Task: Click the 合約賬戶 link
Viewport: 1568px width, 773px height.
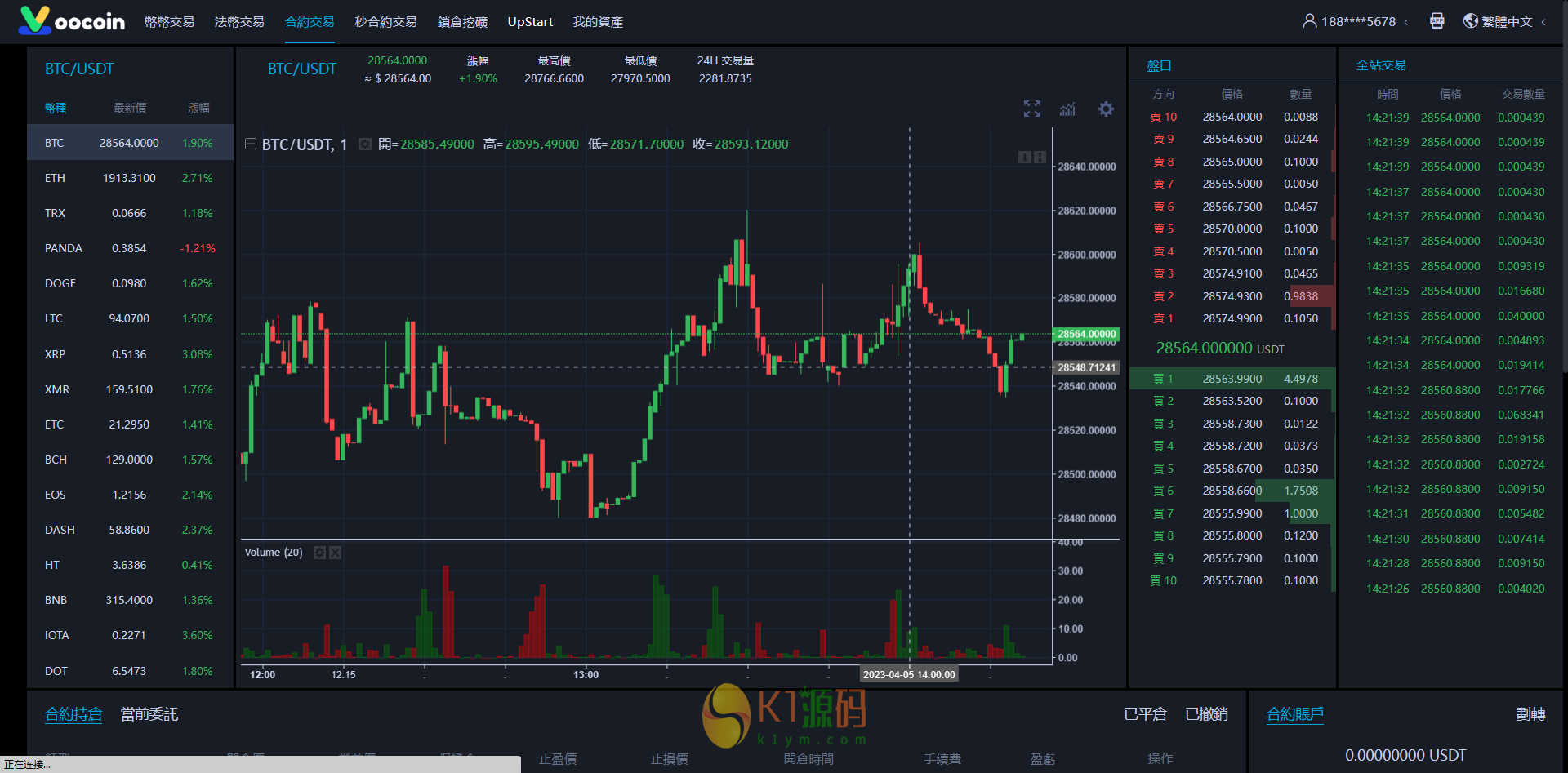Action: coord(1295,715)
